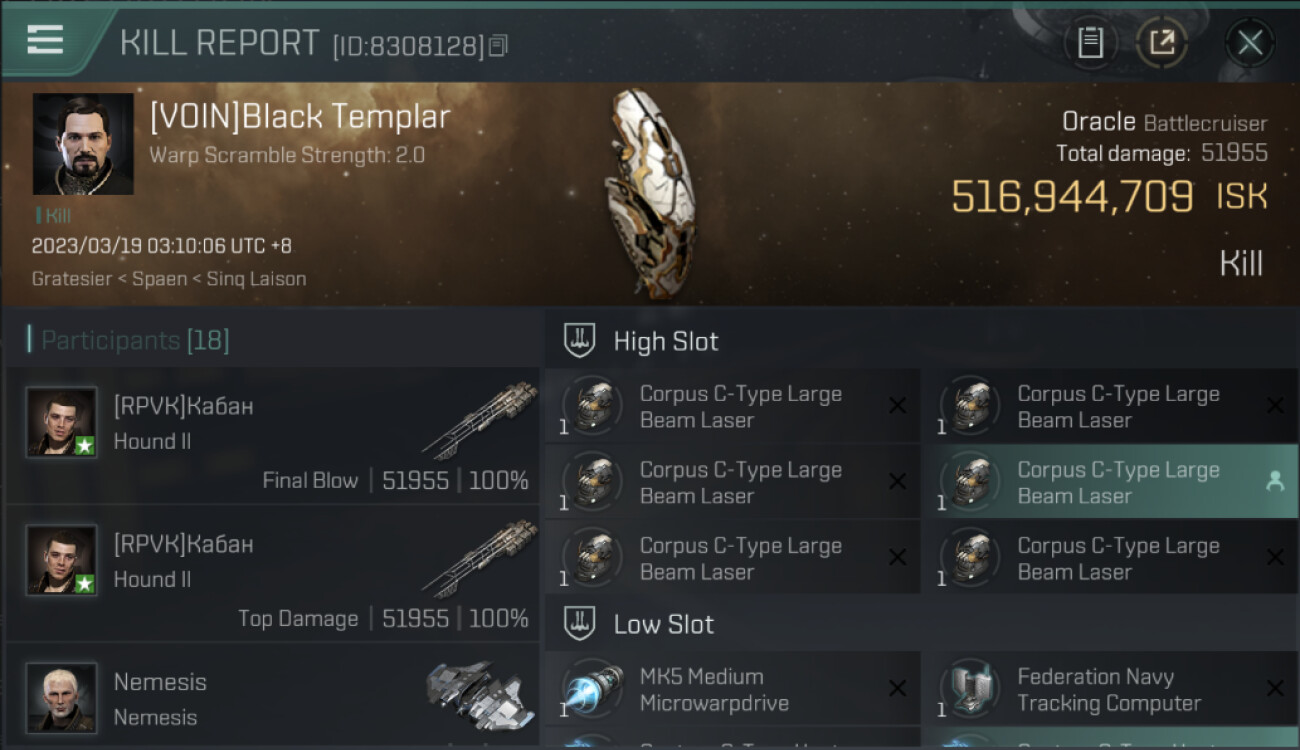Open Black Templar's character portrait

coord(83,144)
